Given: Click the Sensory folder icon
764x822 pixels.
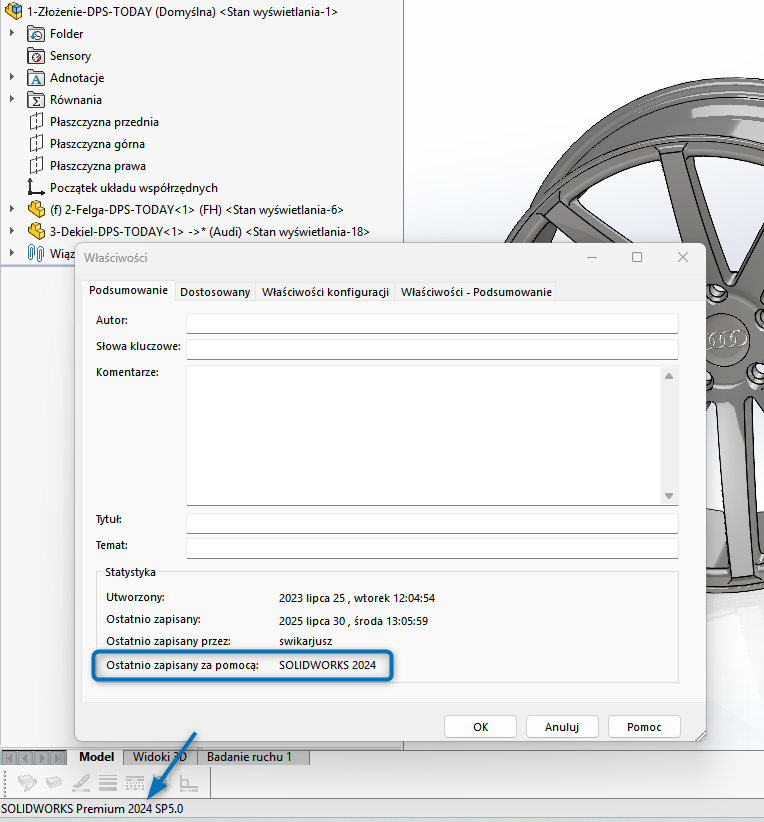Looking at the screenshot, I should pyautogui.click(x=36, y=56).
